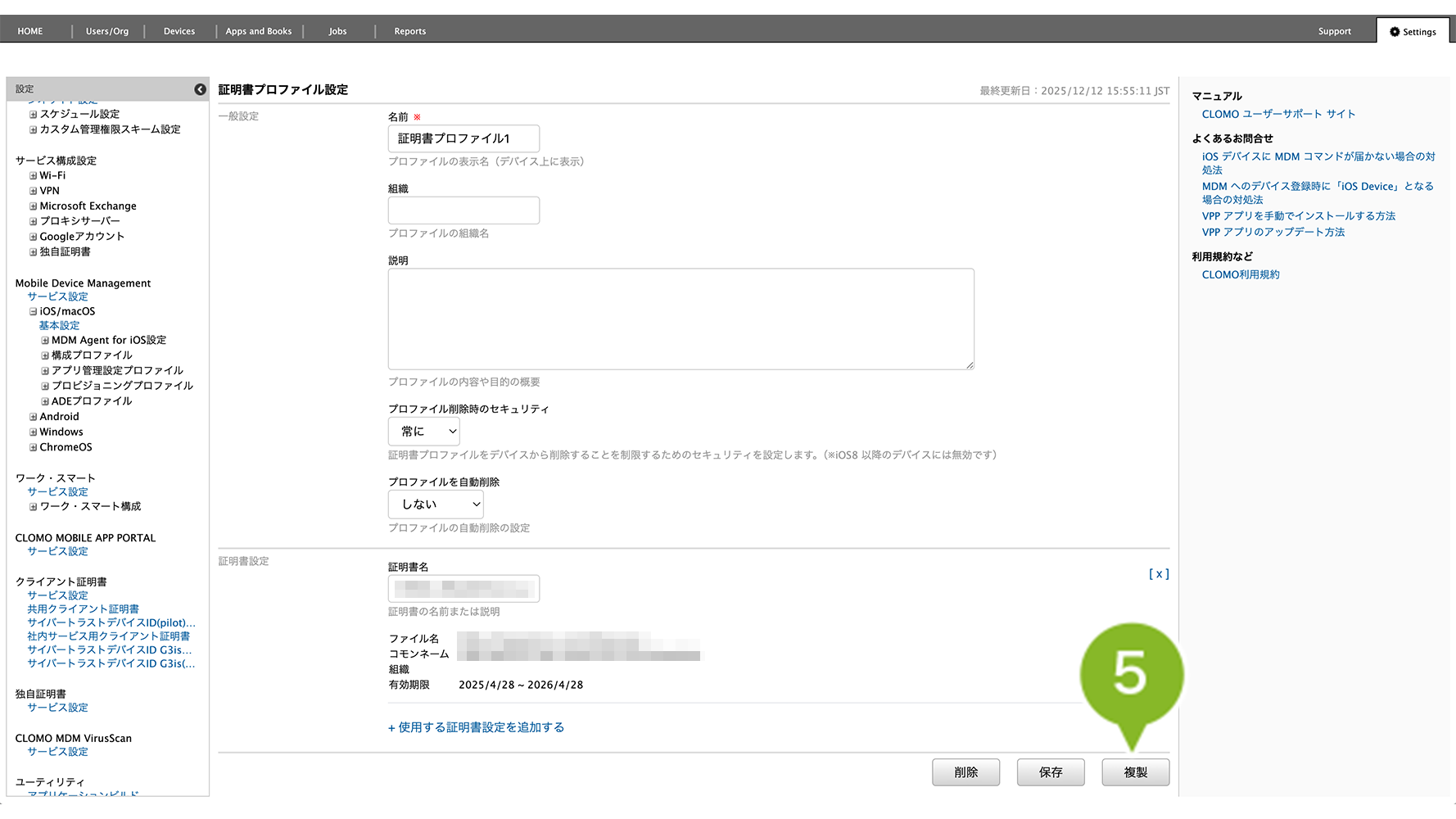Go to the Devices menu
Screen dimensions: 1456x819
(x=179, y=32)
